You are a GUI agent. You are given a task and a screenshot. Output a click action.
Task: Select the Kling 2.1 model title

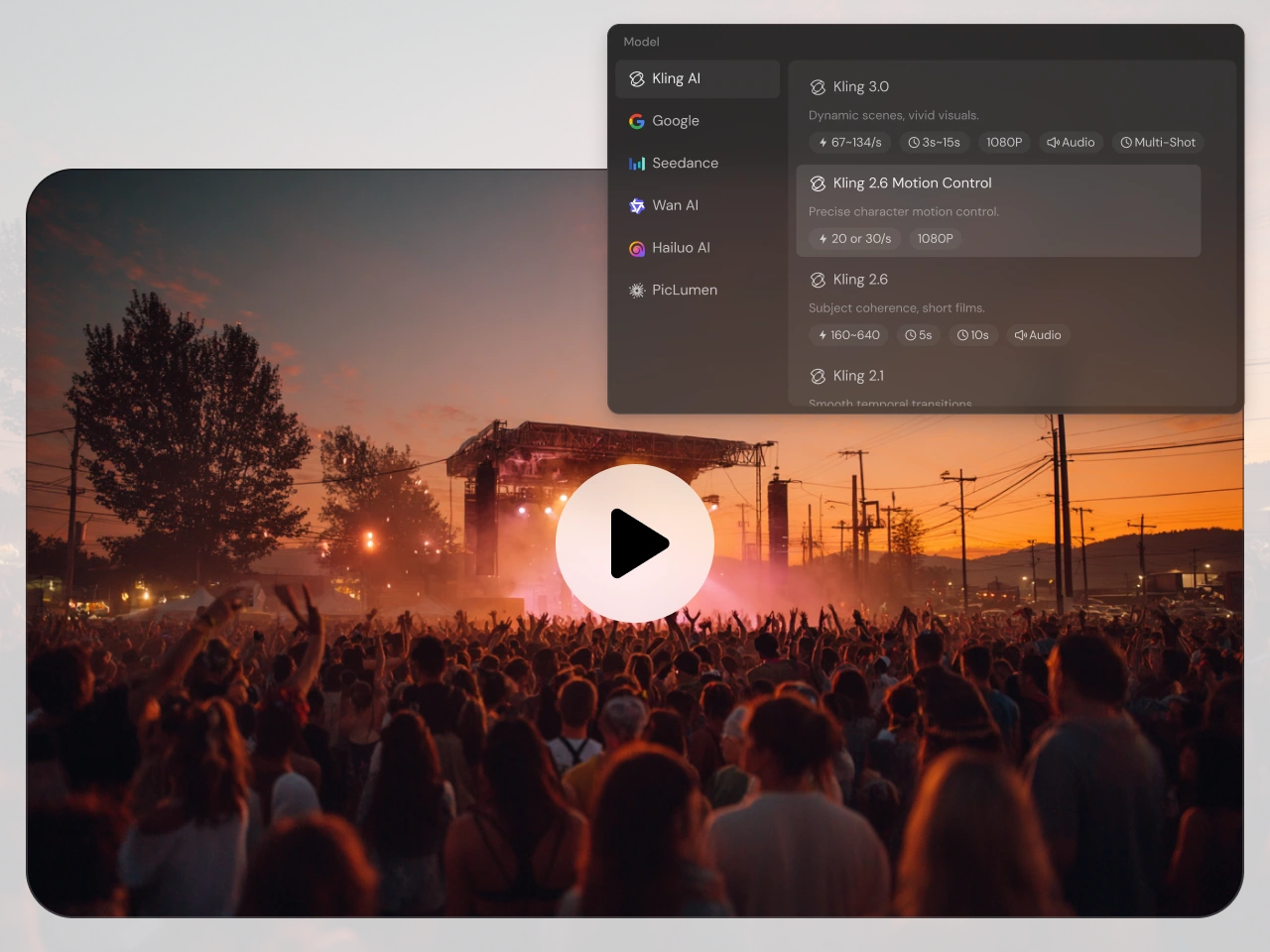[858, 376]
